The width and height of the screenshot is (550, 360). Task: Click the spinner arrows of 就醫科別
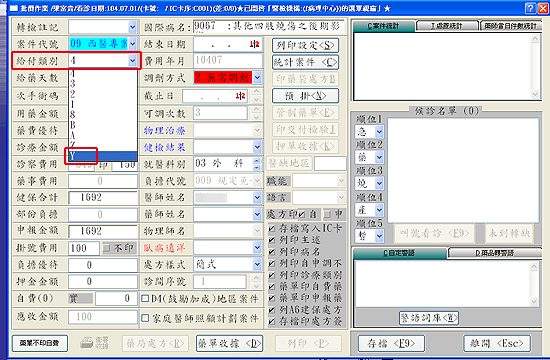click(x=257, y=164)
